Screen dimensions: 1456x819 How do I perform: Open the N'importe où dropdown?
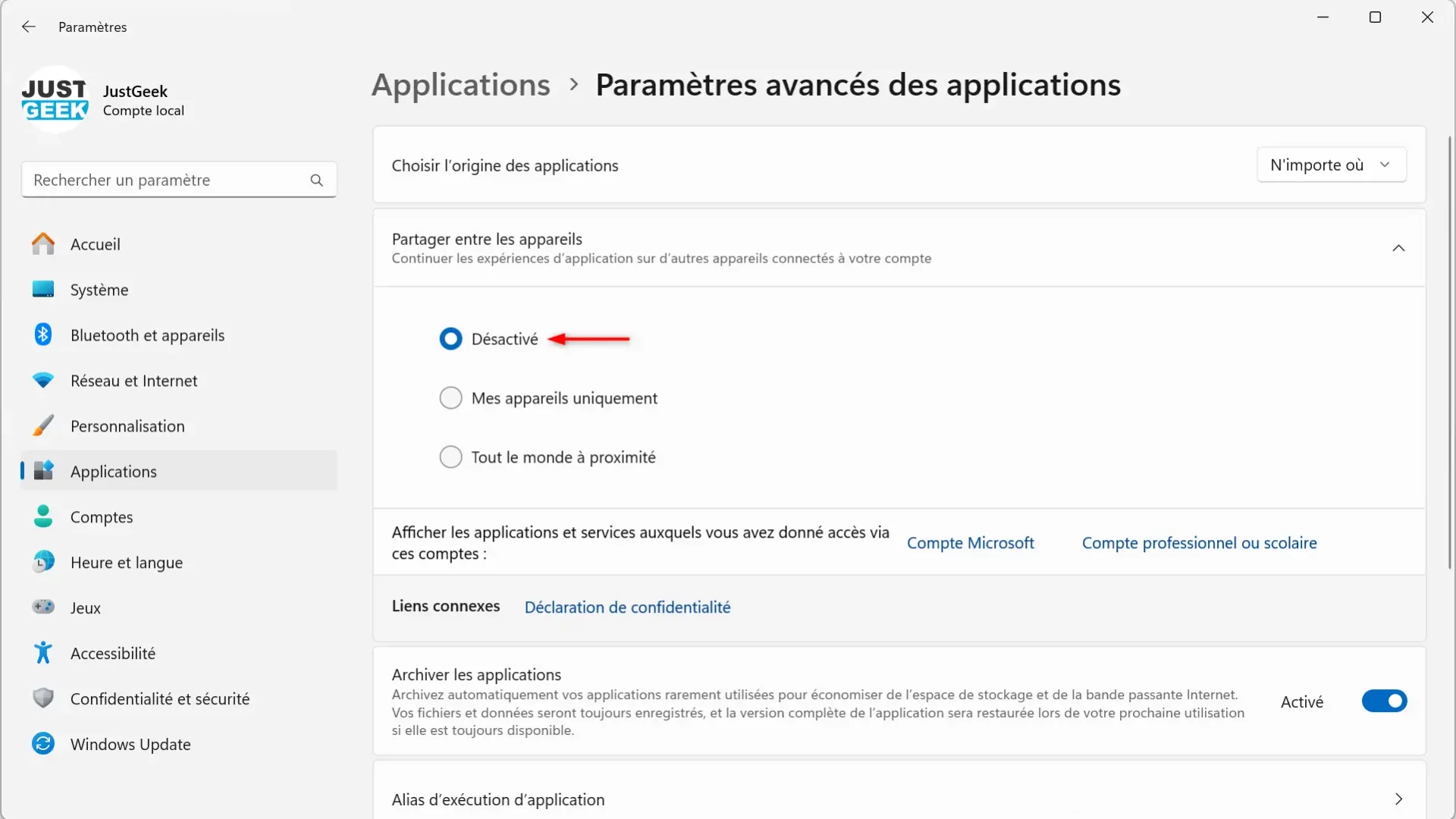pyautogui.click(x=1332, y=165)
